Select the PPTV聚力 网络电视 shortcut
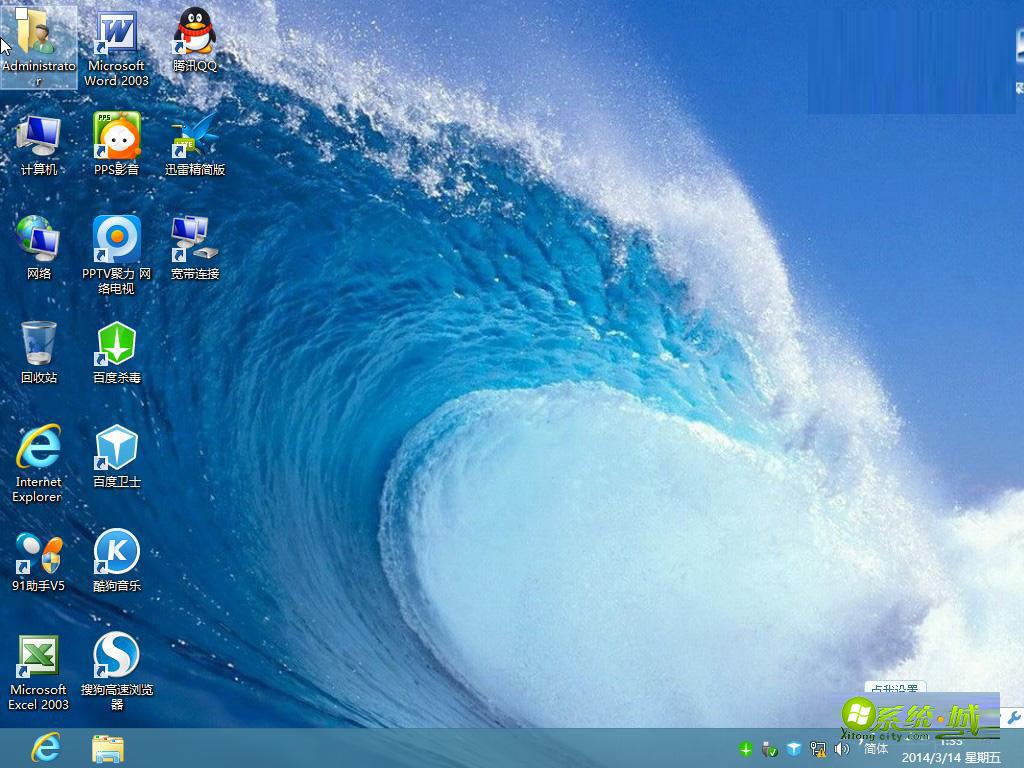Screen dimensions: 1024x768 click(117, 241)
